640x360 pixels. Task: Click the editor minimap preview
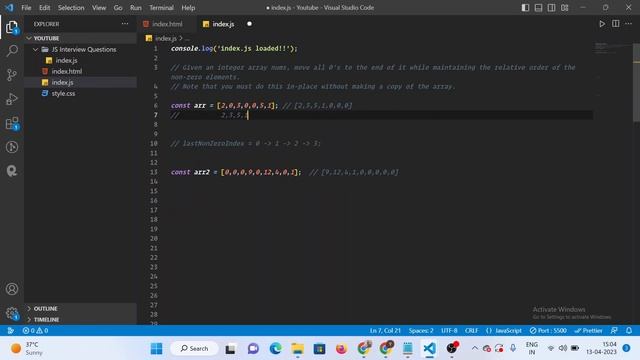click(x=612, y=49)
